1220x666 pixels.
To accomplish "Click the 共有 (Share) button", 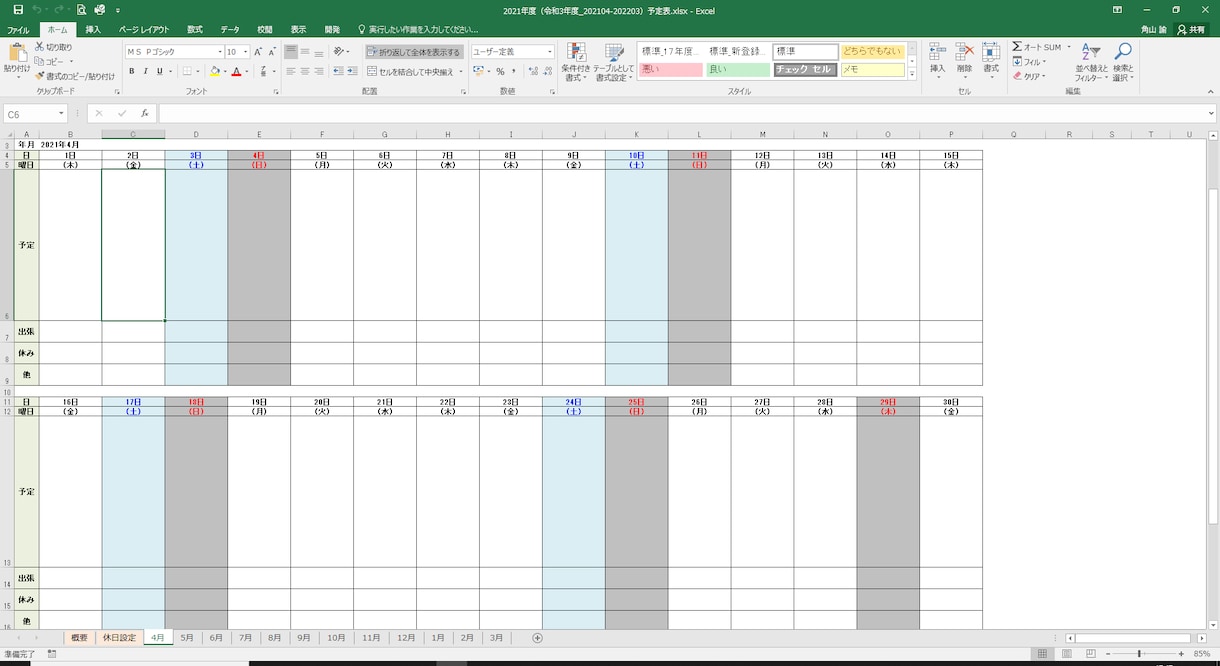I will click(1192, 30).
